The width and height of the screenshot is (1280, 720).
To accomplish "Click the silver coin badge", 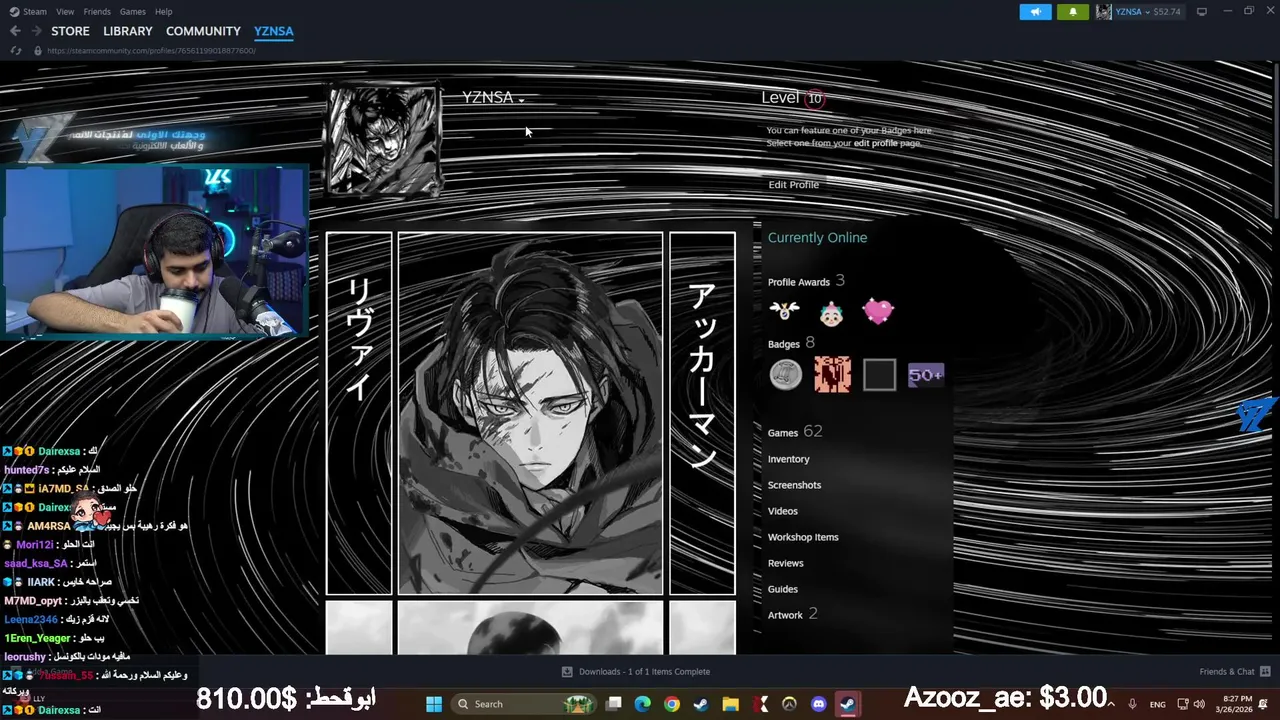I will click(786, 375).
